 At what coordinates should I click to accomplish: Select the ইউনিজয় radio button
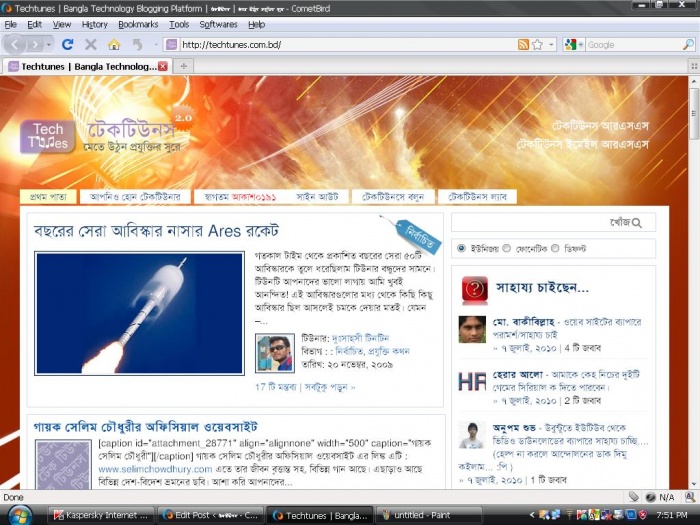(462, 248)
